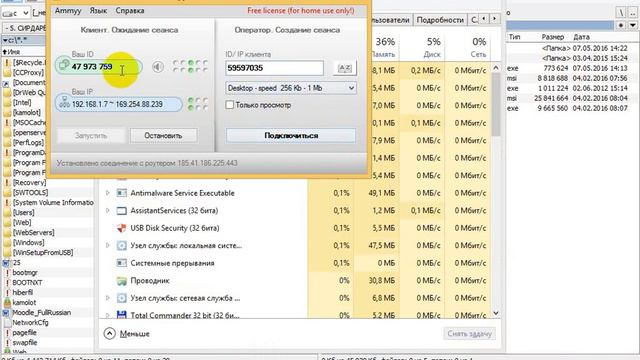Viewport: 640px width, 360px height.
Task: Click the [WebServers] folder icon
Action: click(x=7, y=233)
